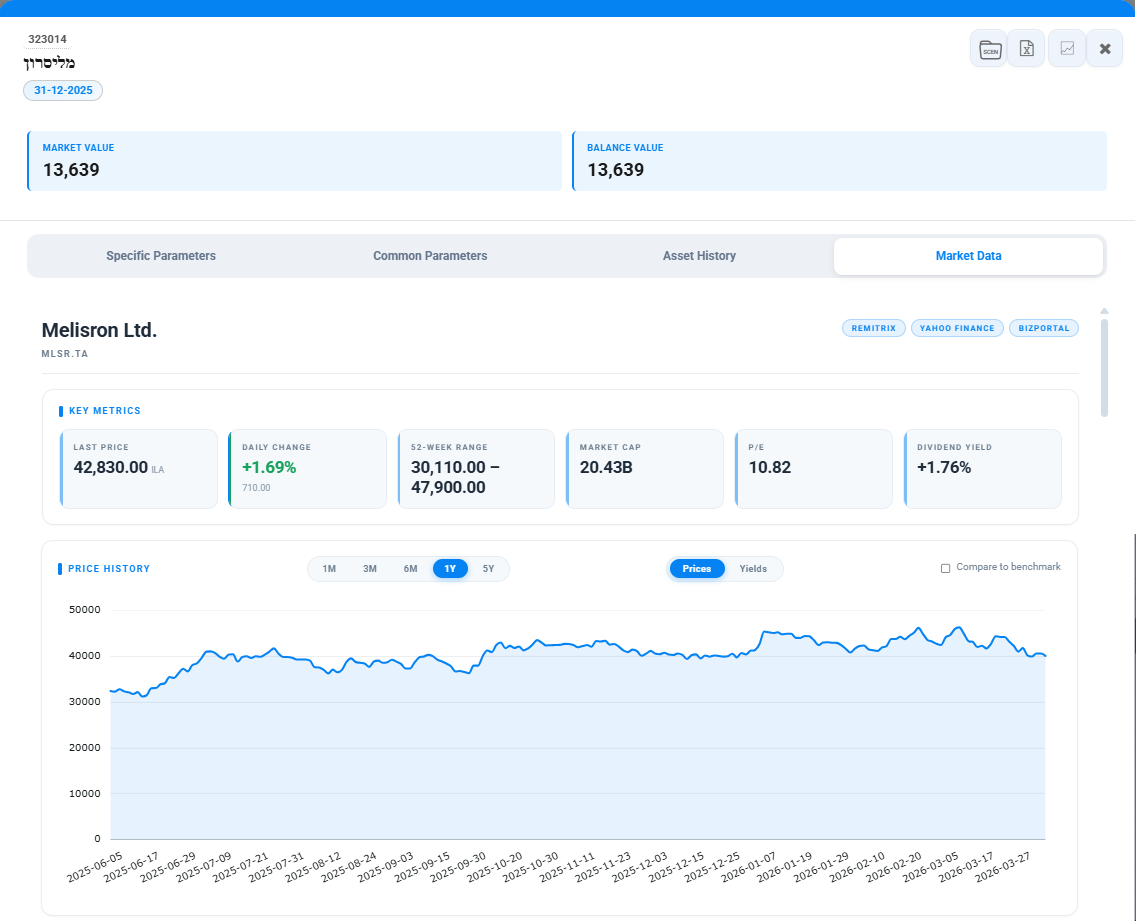Click the 52-Week Range metric card

tap(476, 469)
